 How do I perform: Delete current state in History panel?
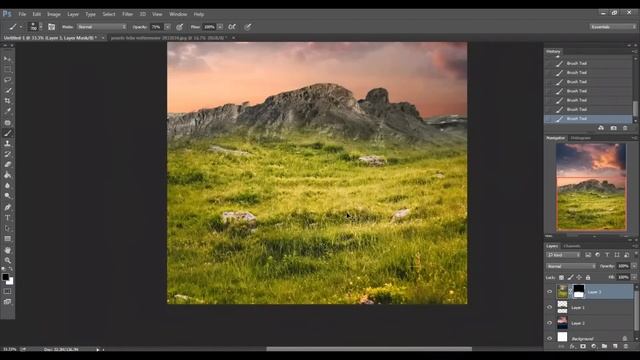(625, 128)
